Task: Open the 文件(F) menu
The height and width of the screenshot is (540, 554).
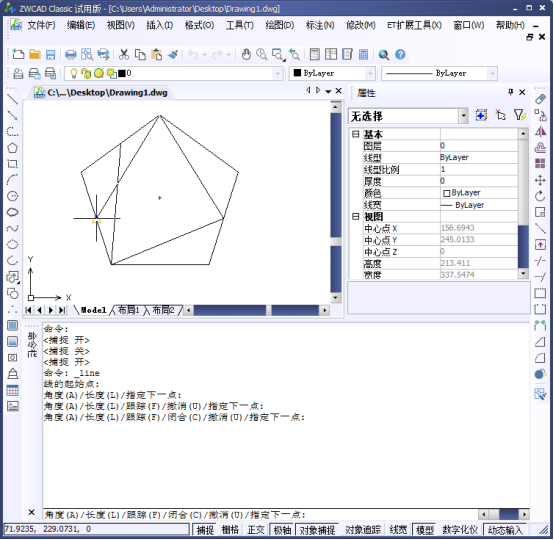Action: [42, 25]
